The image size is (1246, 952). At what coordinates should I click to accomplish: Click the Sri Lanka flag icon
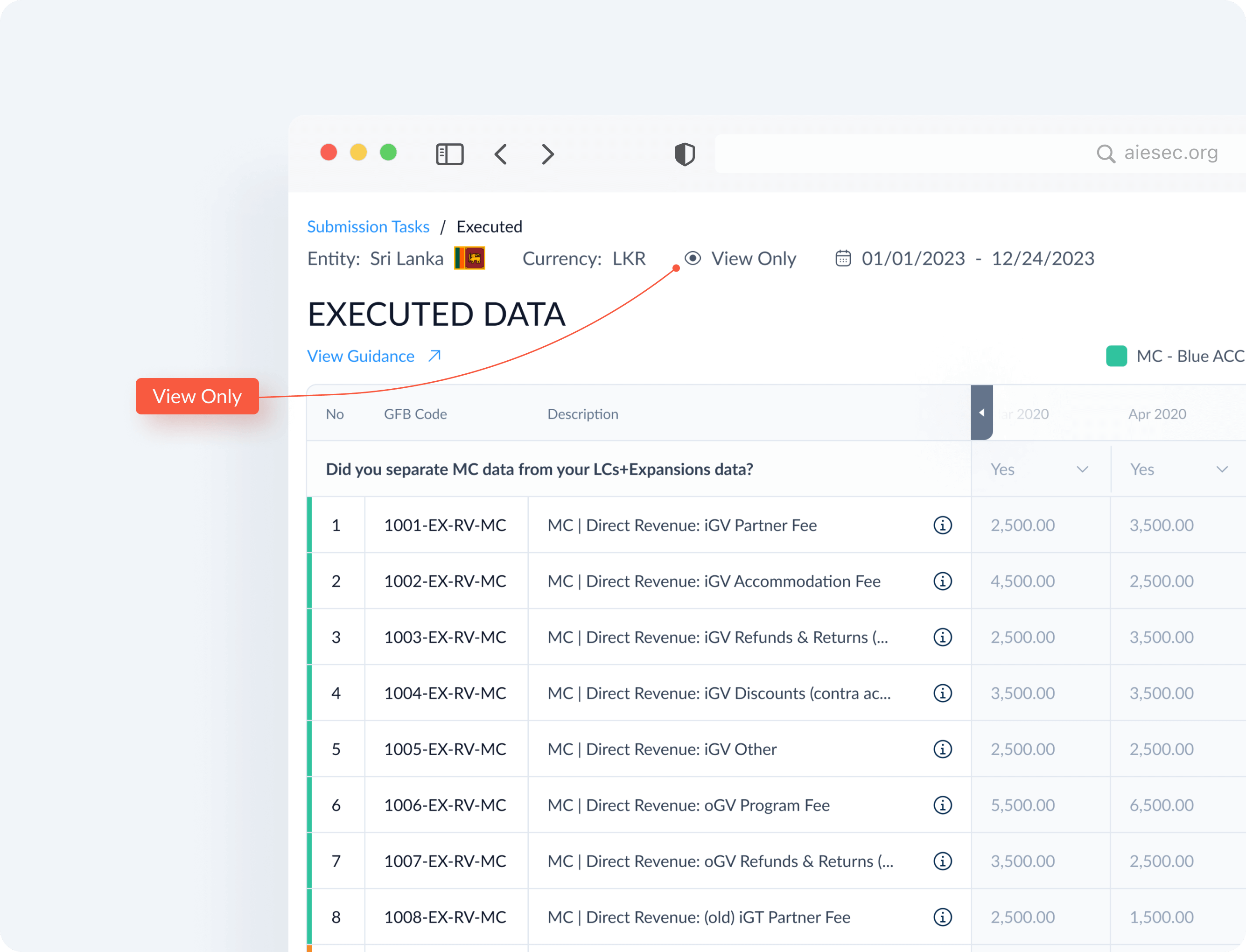click(470, 259)
